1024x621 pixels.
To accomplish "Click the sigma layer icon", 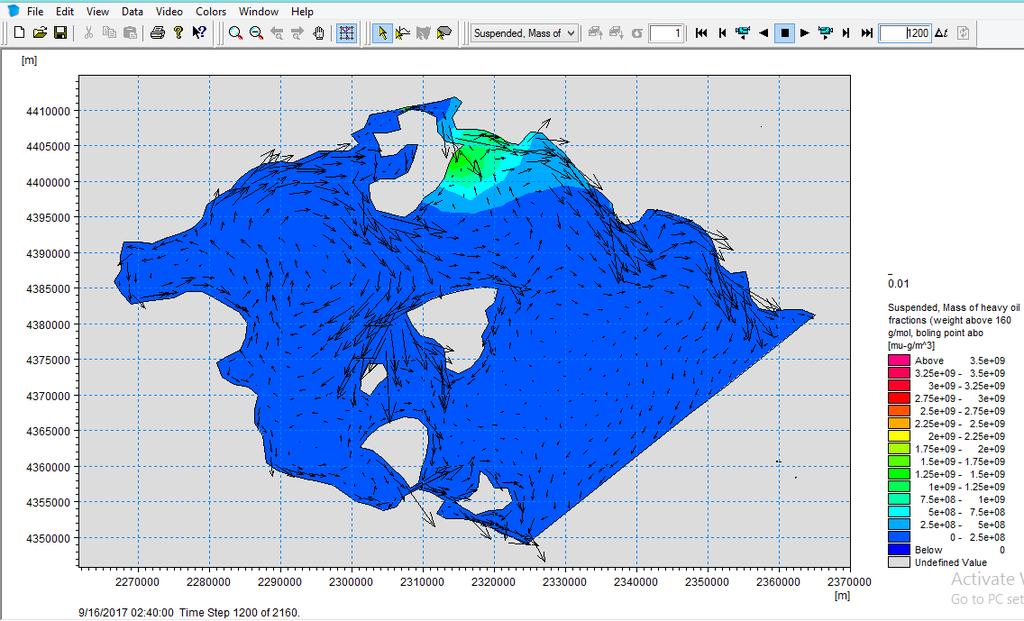I will [637, 33].
